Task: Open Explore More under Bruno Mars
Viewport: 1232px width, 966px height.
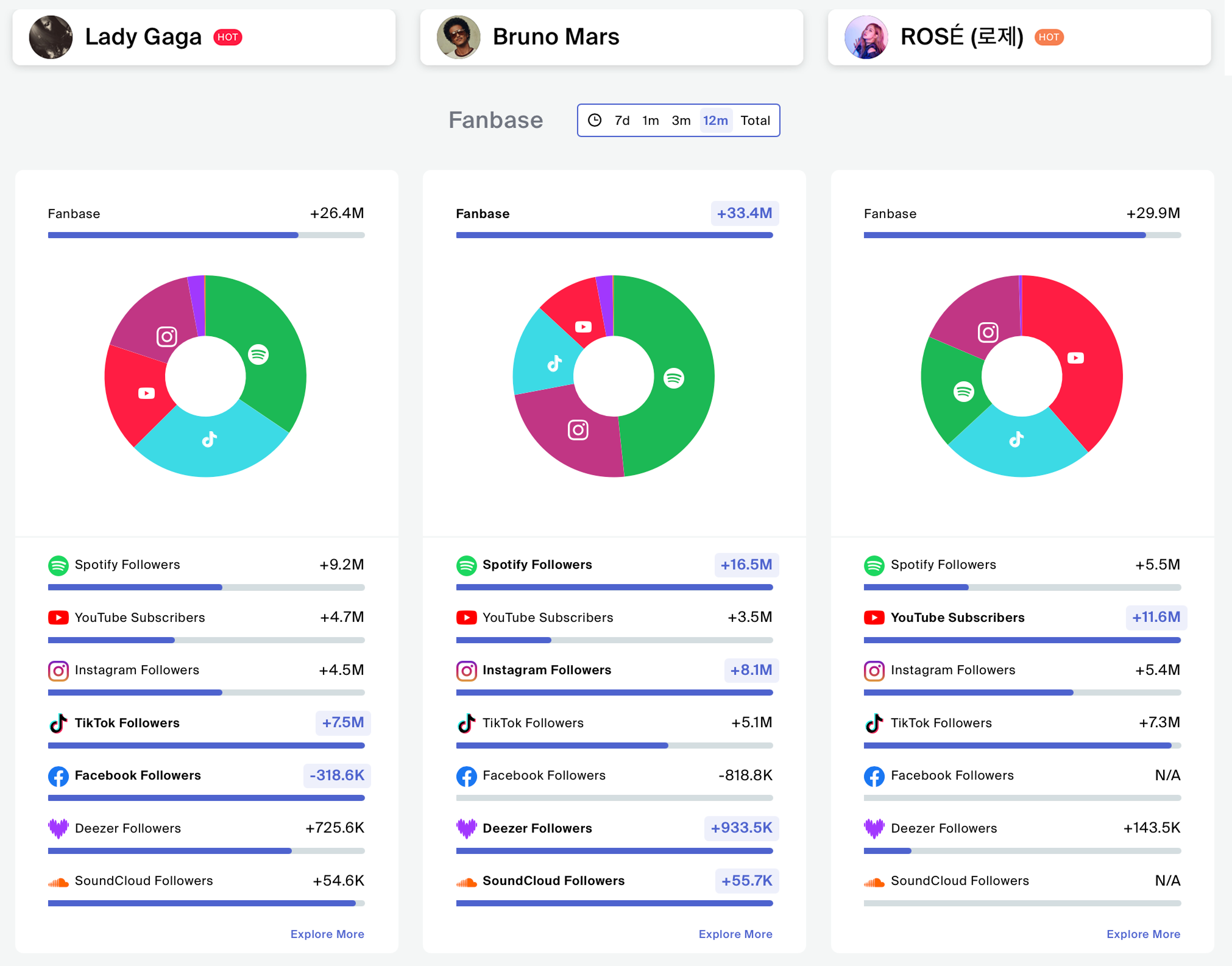Action: (x=735, y=934)
